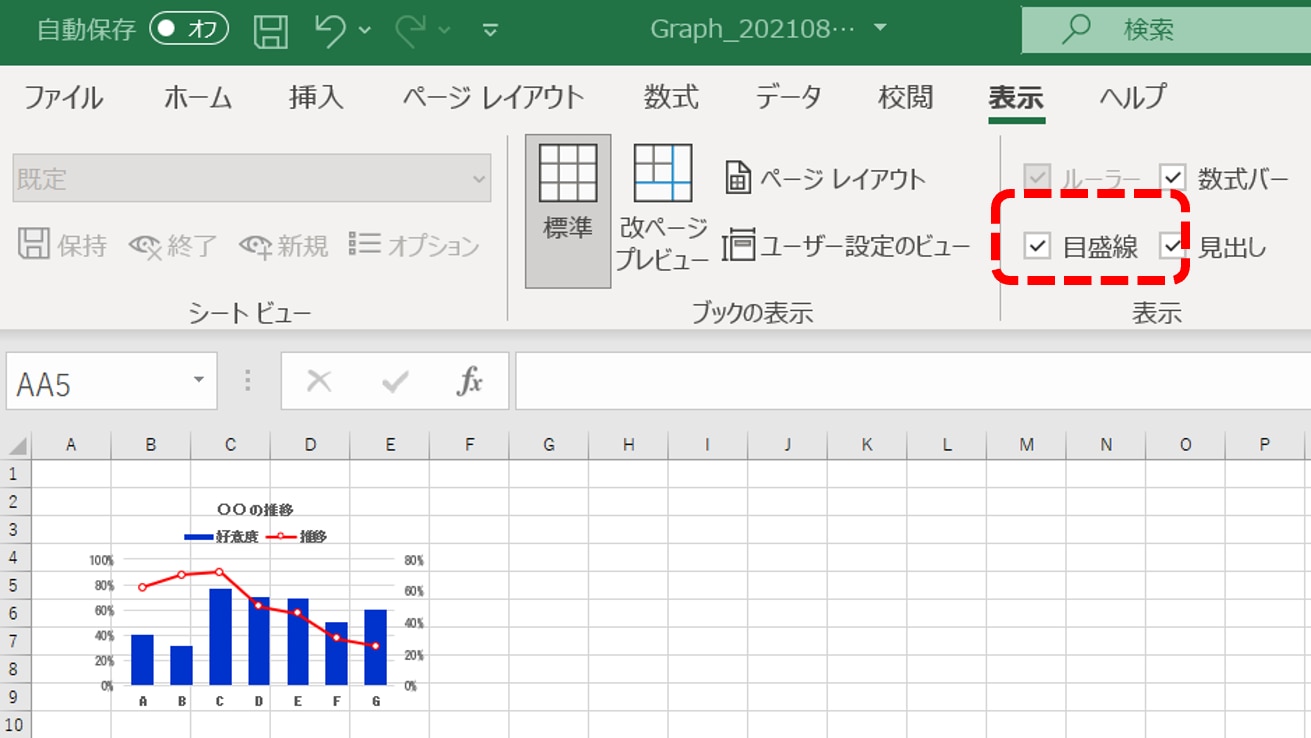Uncheck the 目盛線 gridlines checkbox

[1038, 246]
